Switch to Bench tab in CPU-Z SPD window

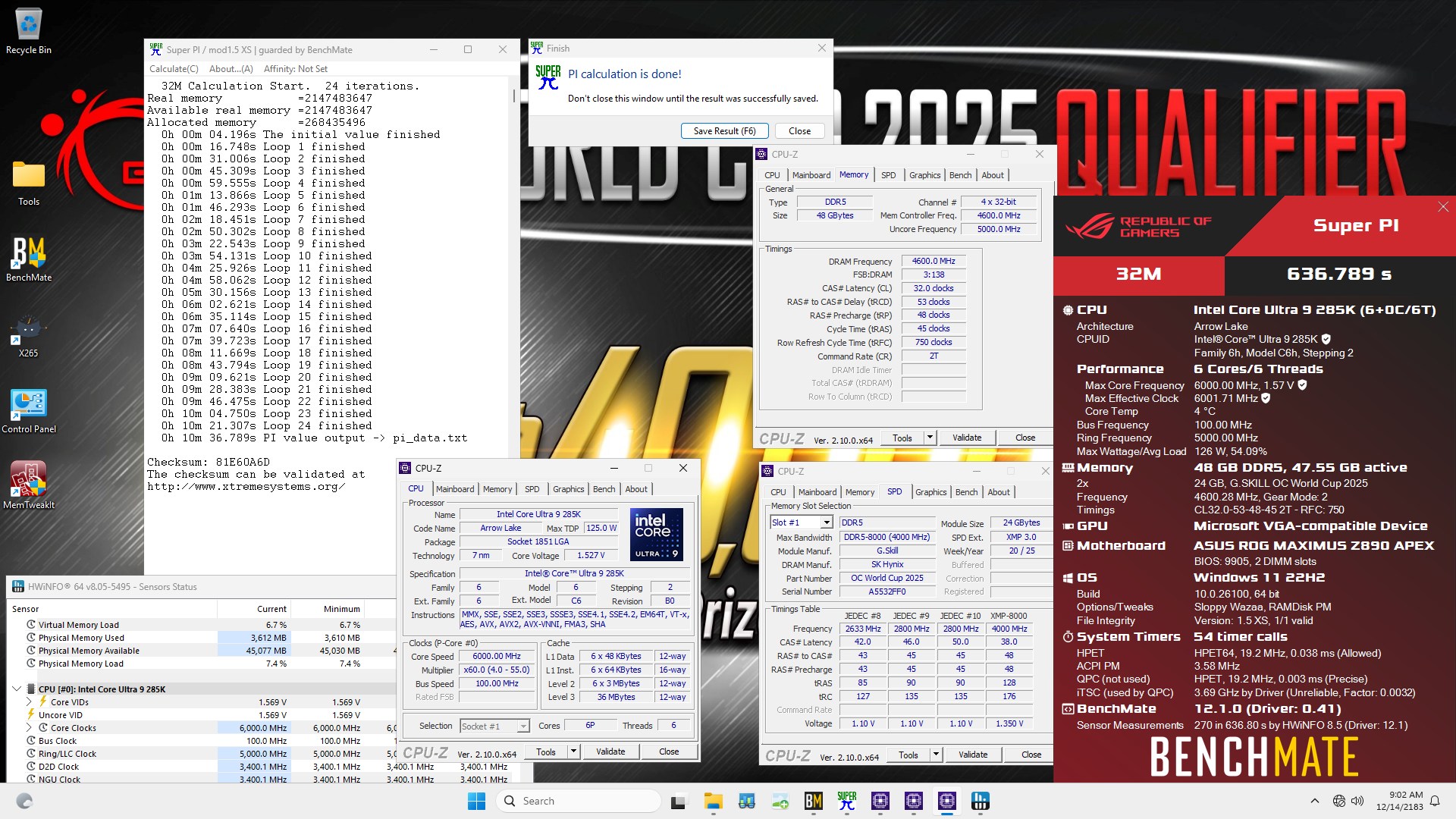[966, 492]
